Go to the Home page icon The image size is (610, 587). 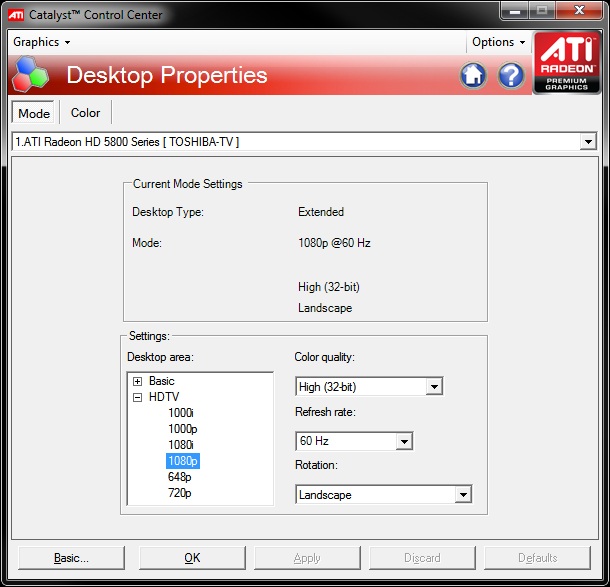point(473,75)
